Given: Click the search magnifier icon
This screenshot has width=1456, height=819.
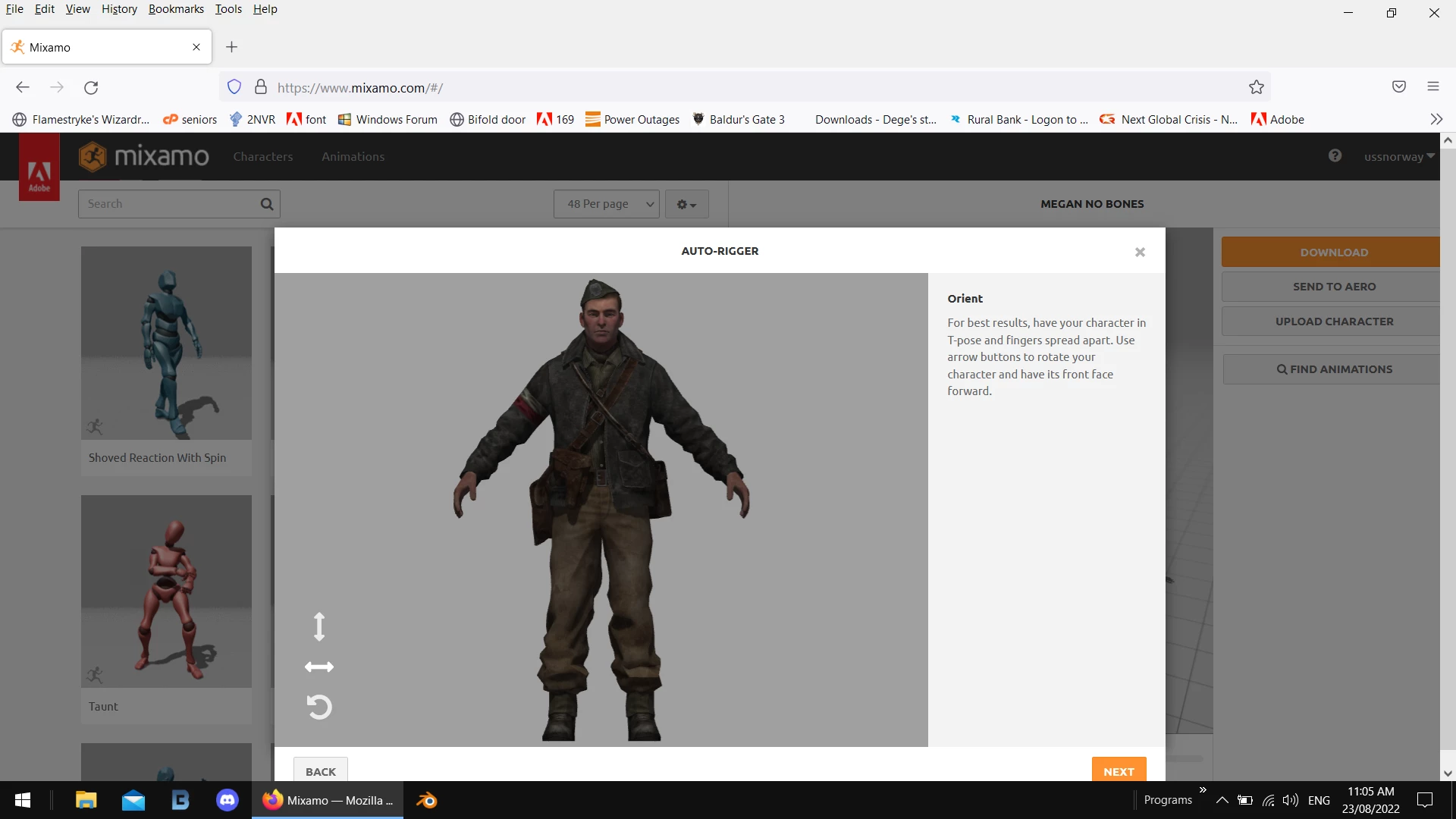Looking at the screenshot, I should click(267, 204).
